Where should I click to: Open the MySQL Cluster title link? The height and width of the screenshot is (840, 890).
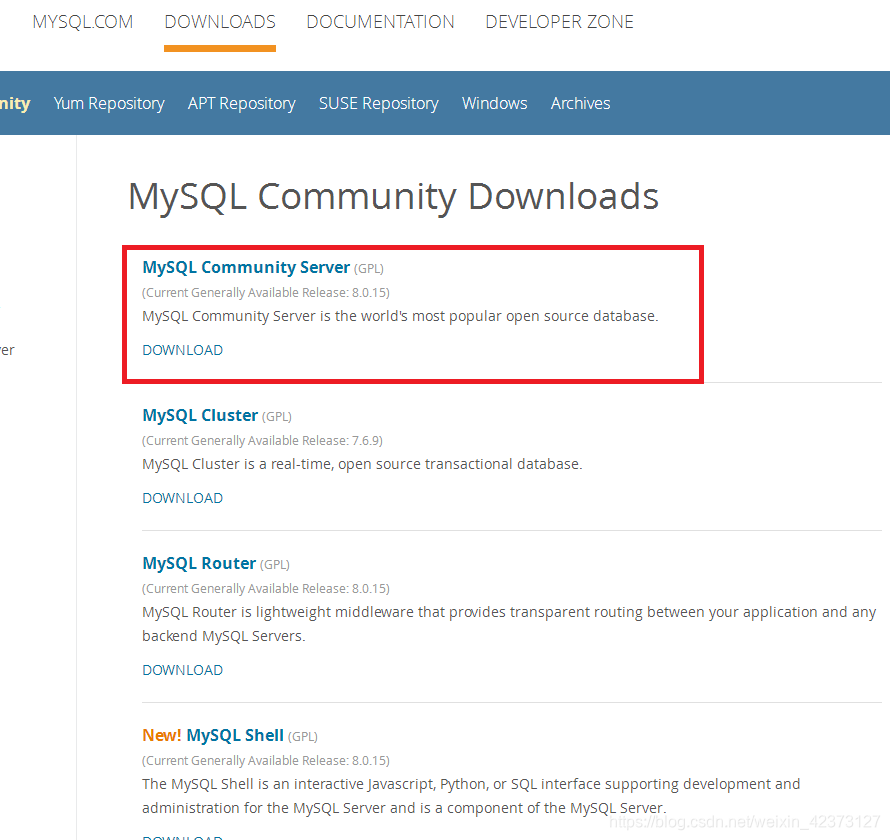click(x=200, y=415)
